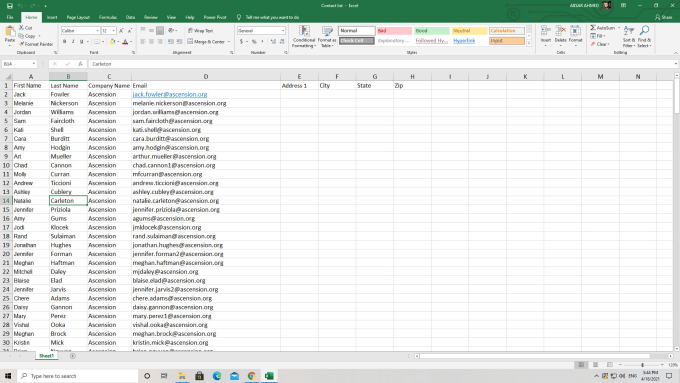Open Find & Select magnifier
The image size is (680, 383).
click(x=644, y=36)
